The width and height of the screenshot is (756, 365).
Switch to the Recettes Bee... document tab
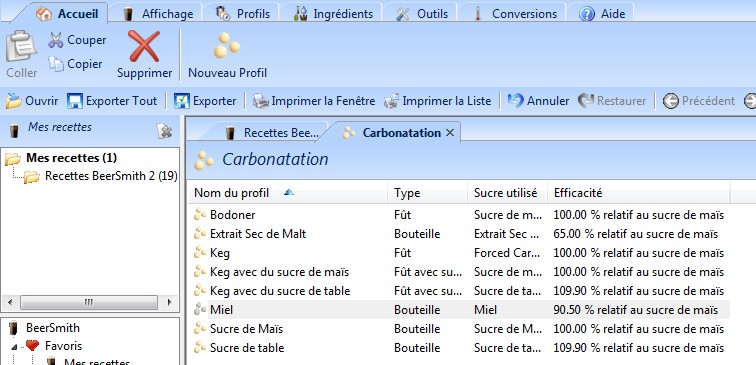(x=271, y=133)
